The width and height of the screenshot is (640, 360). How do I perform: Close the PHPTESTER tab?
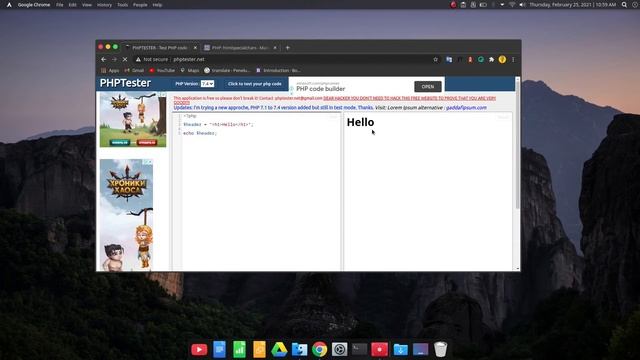[195, 48]
